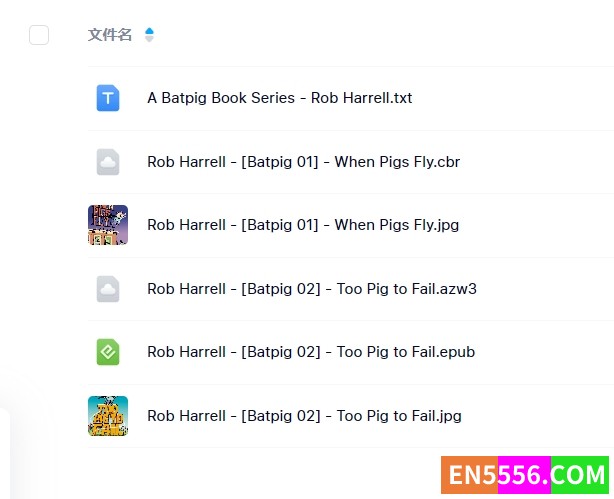The height and width of the screenshot is (499, 614).
Task: Sort ascending with the blue up arrow
Action: tap(149, 31)
